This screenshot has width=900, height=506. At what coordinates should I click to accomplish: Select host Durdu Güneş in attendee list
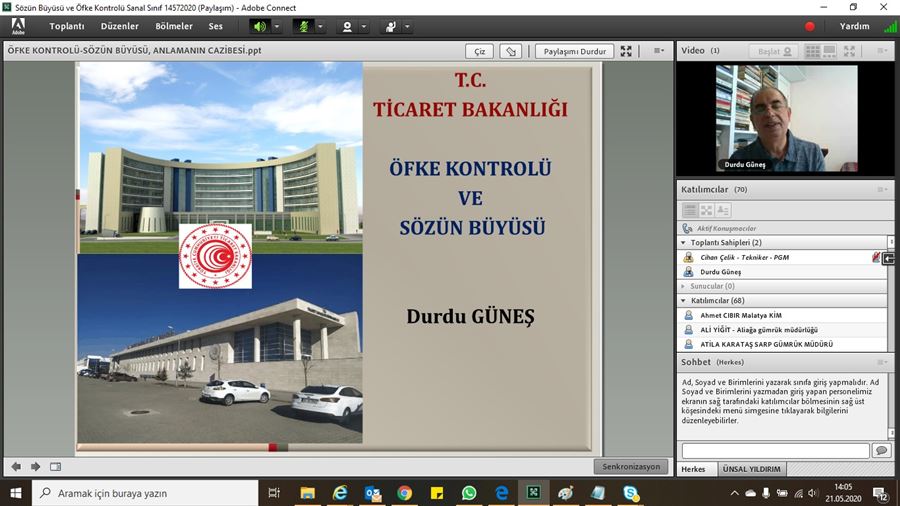click(x=720, y=272)
